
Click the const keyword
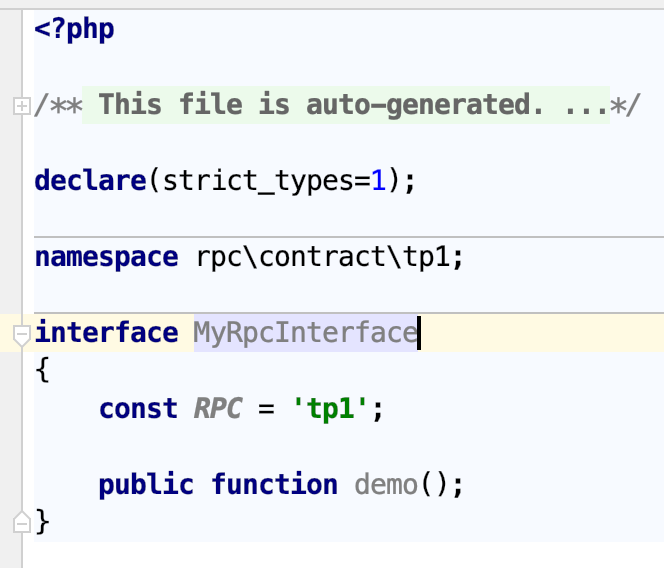(138, 409)
